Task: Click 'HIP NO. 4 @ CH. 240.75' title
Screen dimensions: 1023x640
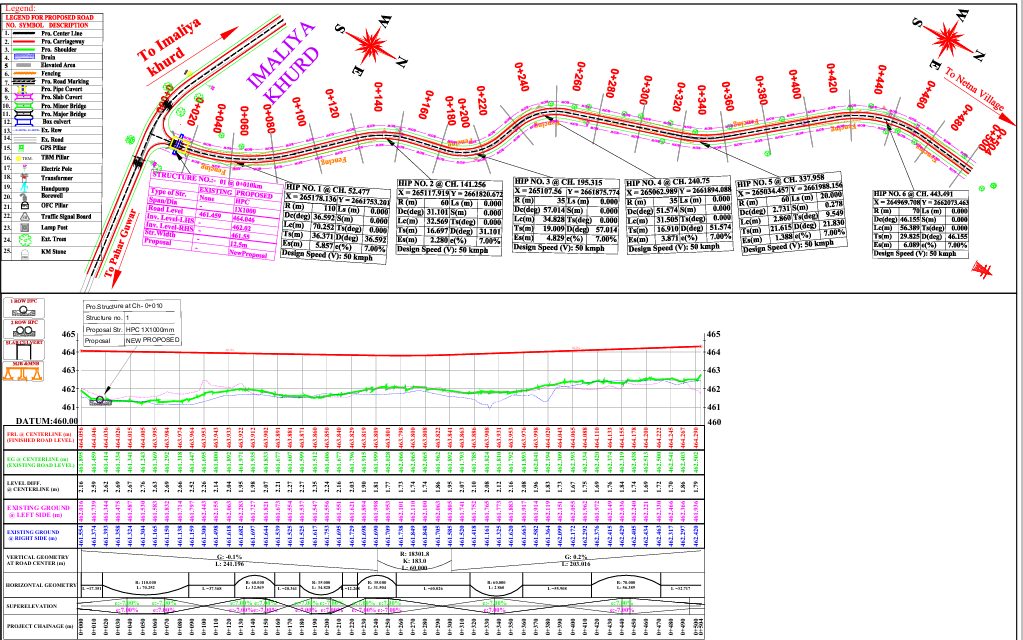Action: tap(668, 181)
